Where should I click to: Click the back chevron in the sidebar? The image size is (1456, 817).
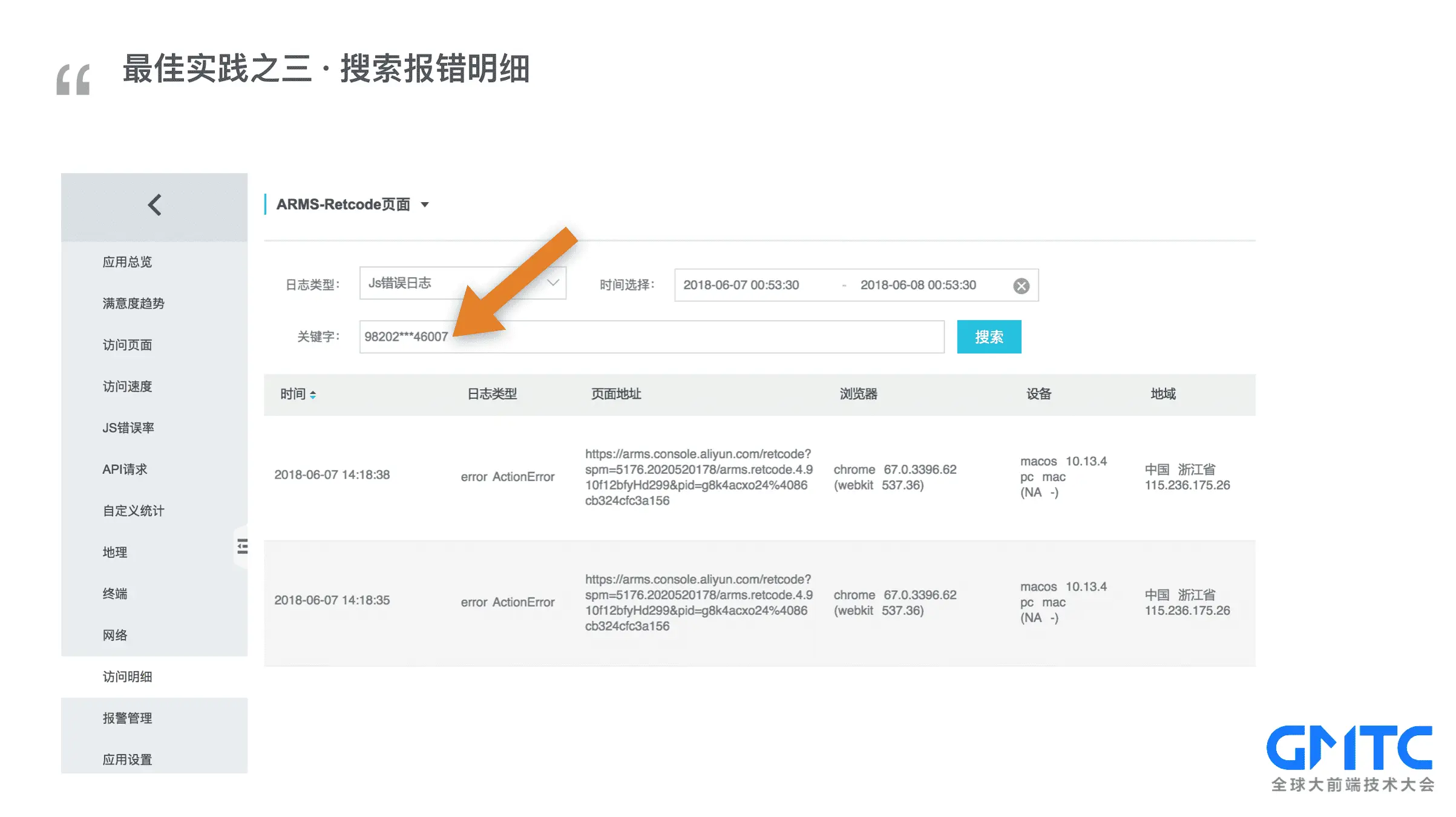click(154, 205)
